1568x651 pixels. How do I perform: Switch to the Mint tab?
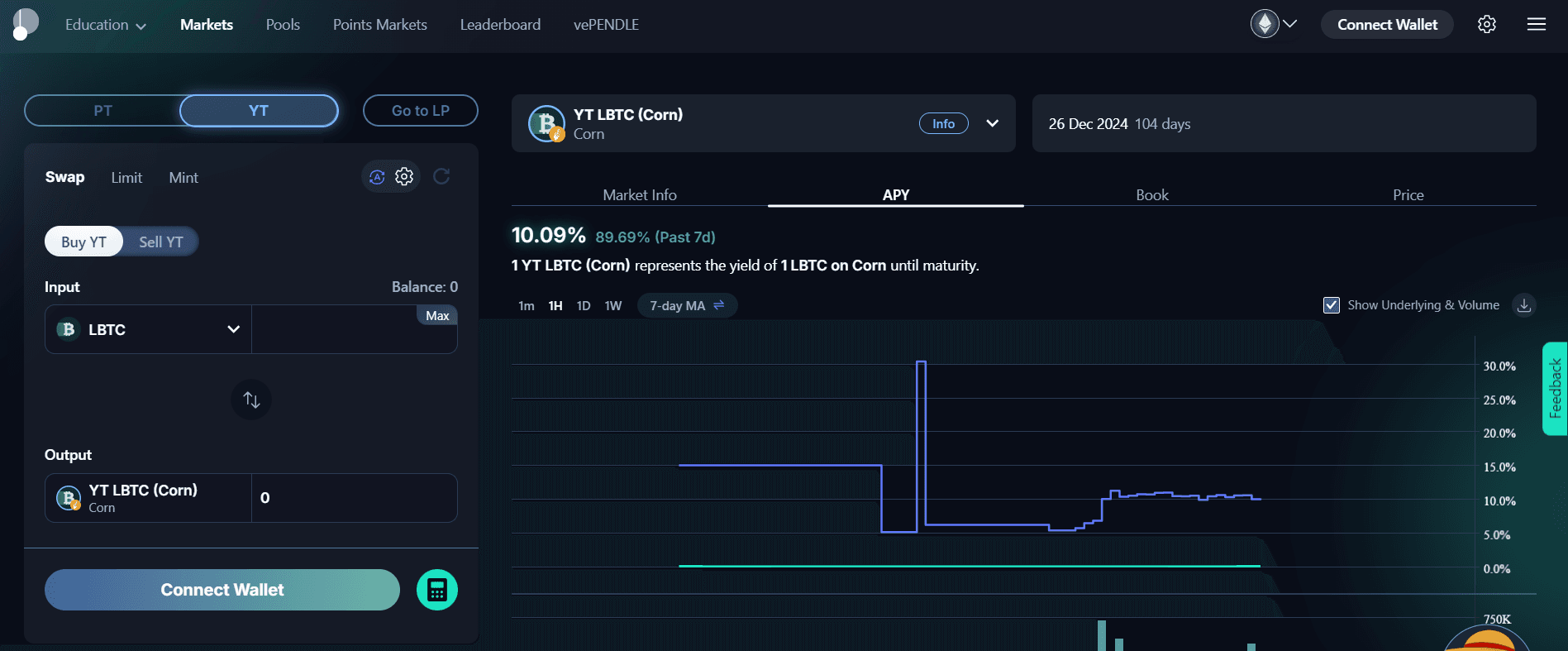click(x=183, y=178)
